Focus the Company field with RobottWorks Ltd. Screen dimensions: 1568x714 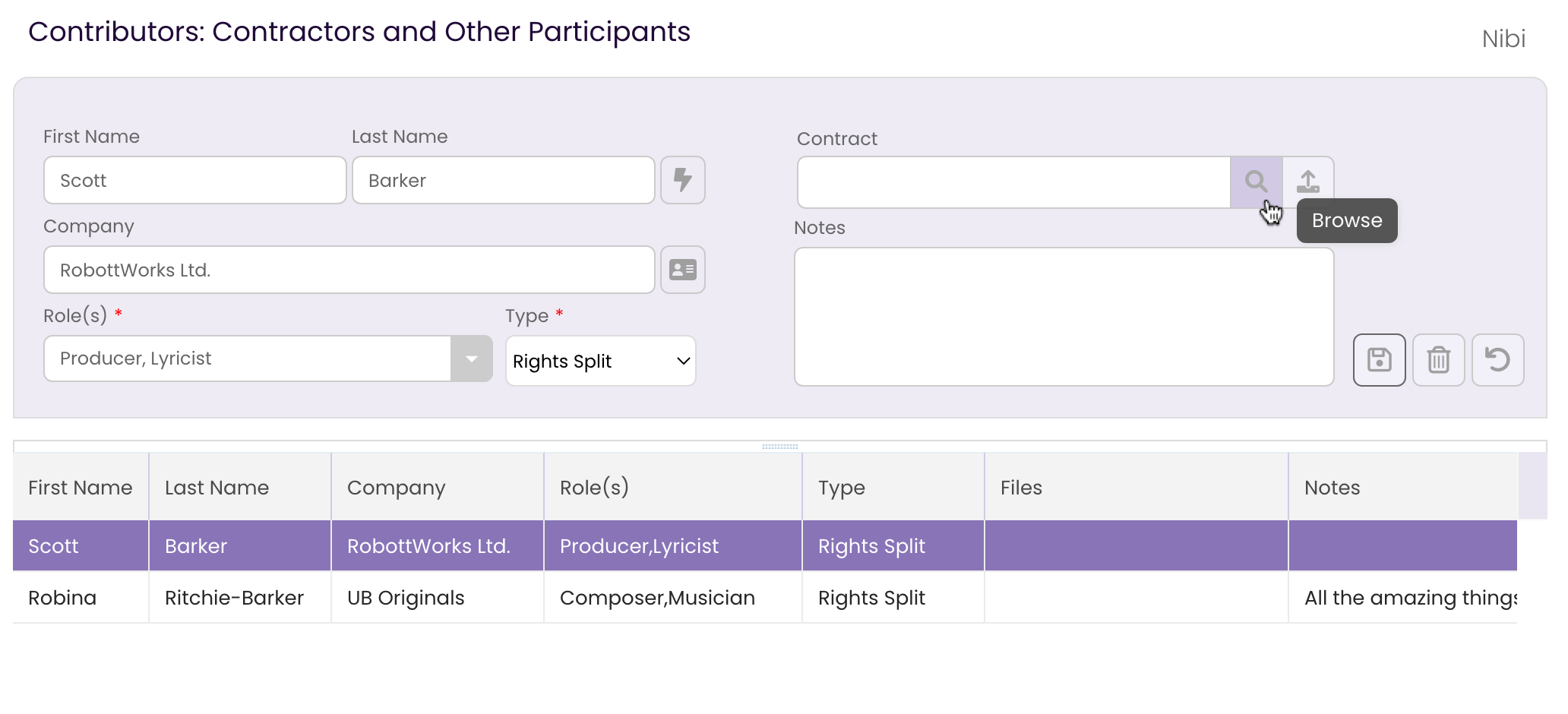[349, 270]
